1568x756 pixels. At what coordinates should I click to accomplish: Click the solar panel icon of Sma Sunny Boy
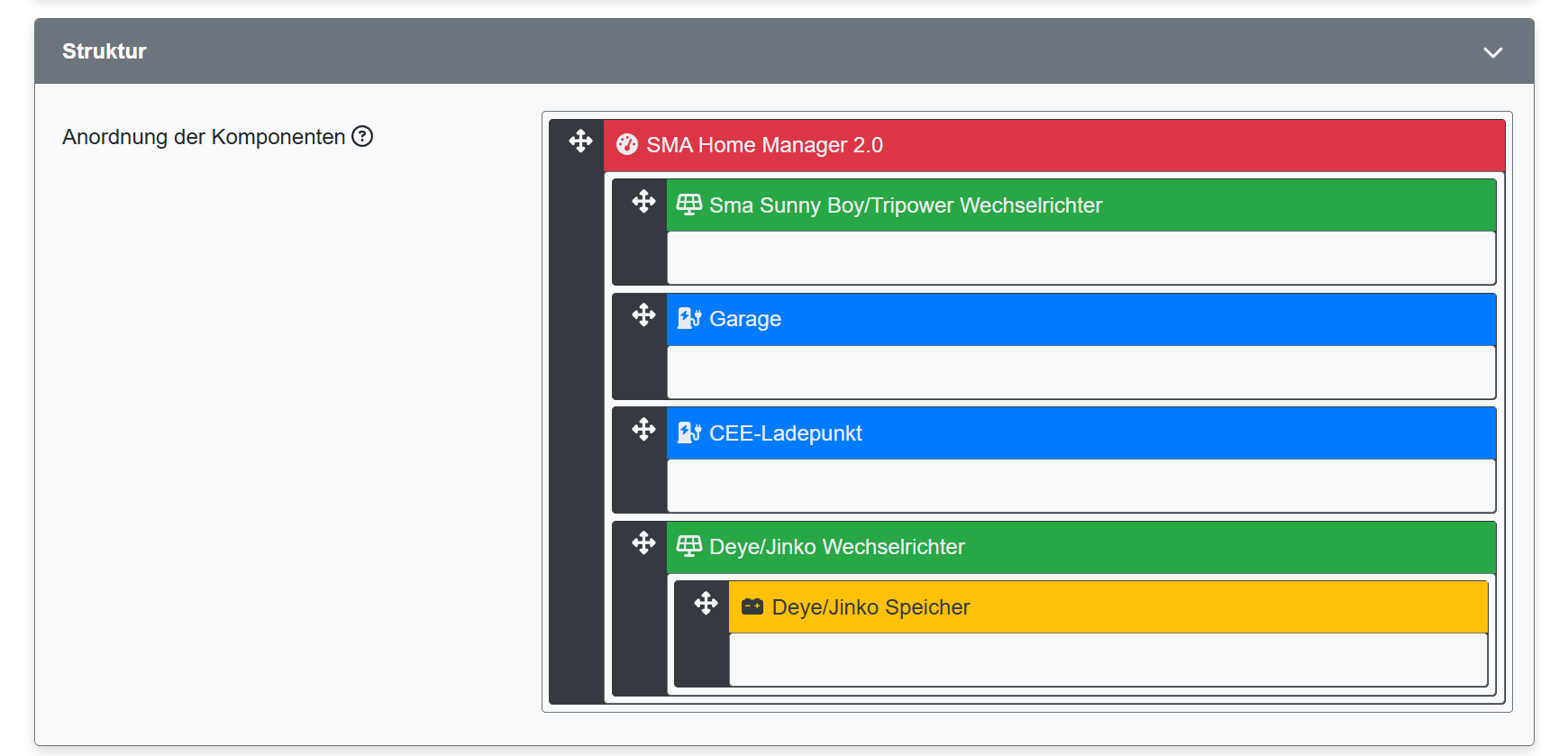[689, 205]
